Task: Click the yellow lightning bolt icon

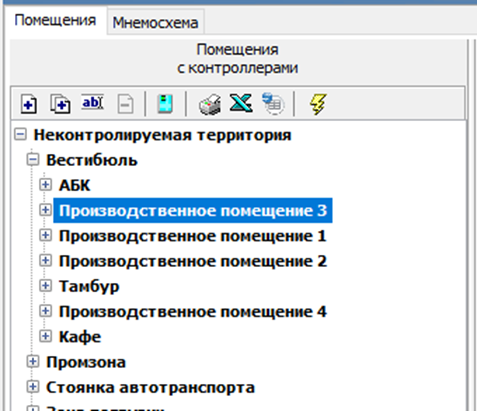Action: (x=318, y=104)
